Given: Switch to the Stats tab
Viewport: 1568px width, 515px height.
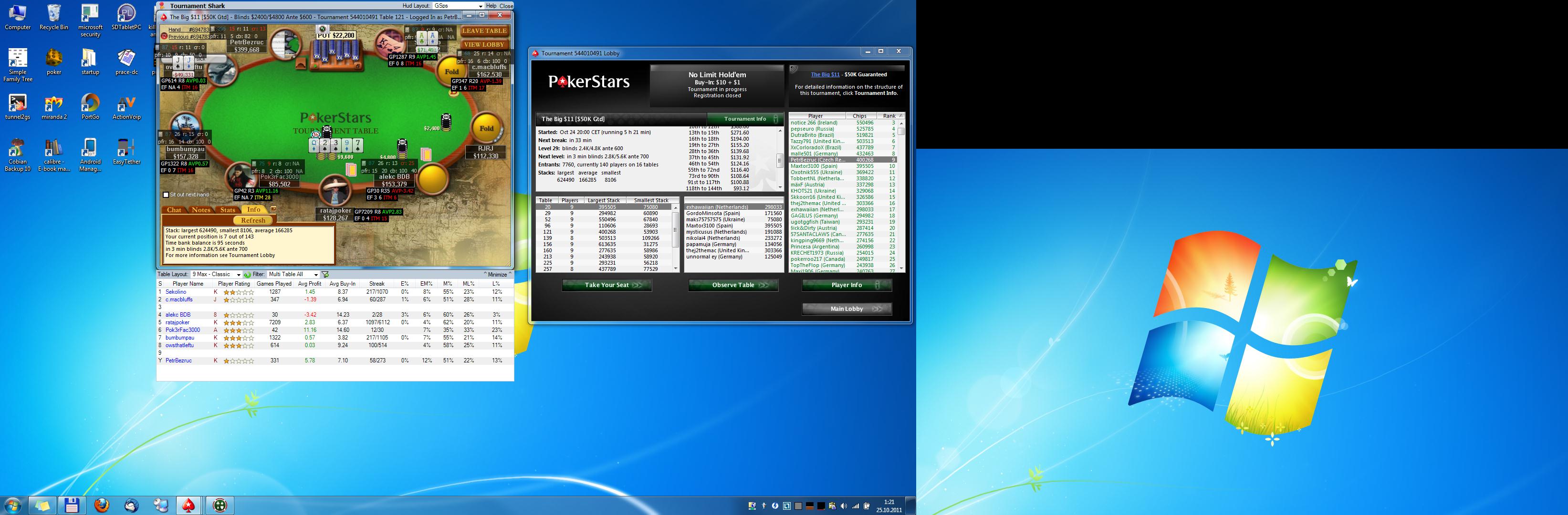Looking at the screenshot, I should pyautogui.click(x=228, y=210).
